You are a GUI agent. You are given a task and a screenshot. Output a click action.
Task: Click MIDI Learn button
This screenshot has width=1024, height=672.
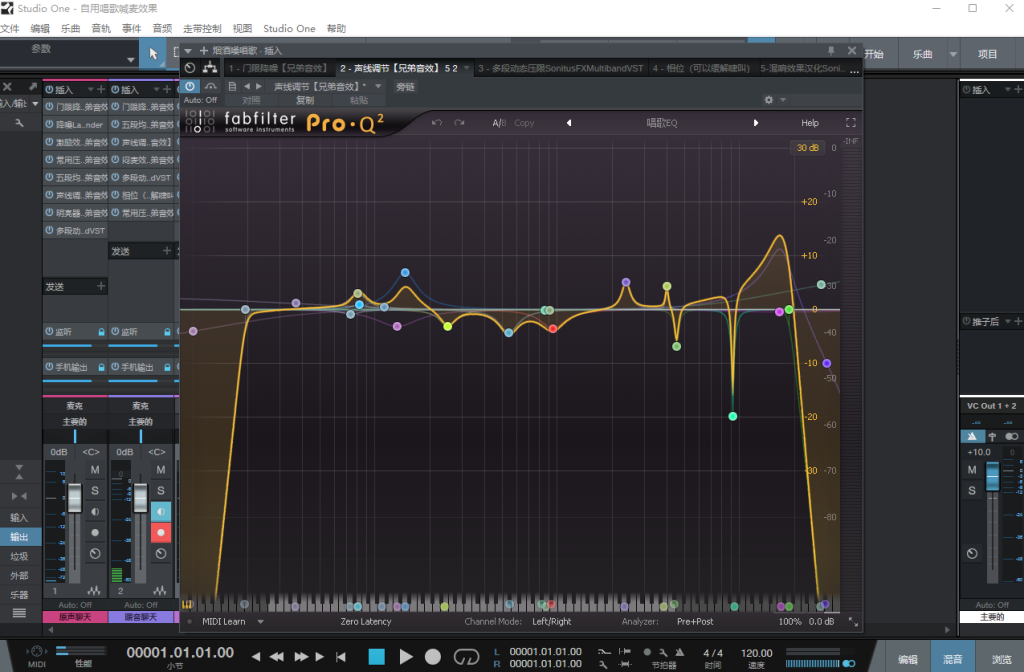tap(223, 622)
